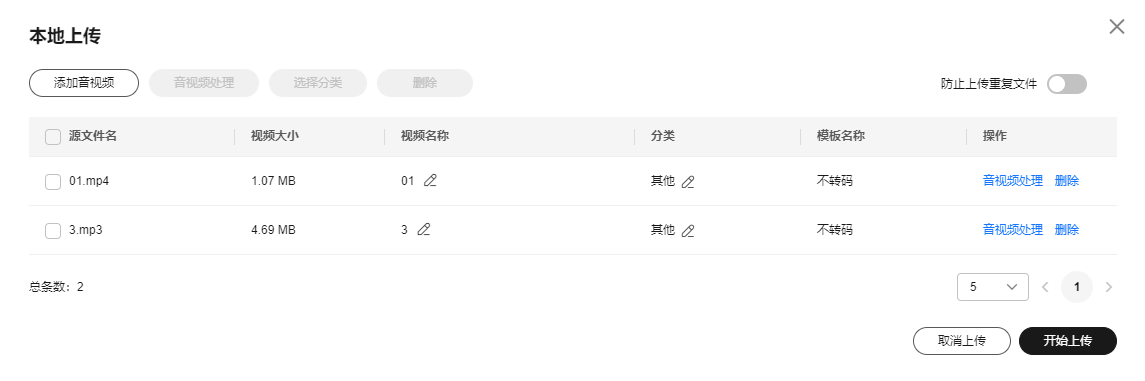
Task: Toggle 防止上传重复文件 switch
Action: [1067, 84]
